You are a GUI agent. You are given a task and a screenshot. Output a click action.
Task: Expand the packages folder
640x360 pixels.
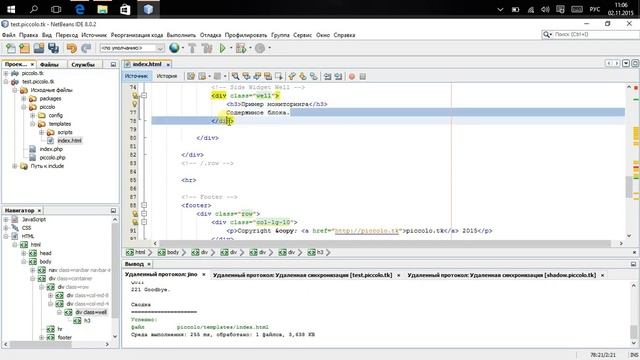pos(24,99)
